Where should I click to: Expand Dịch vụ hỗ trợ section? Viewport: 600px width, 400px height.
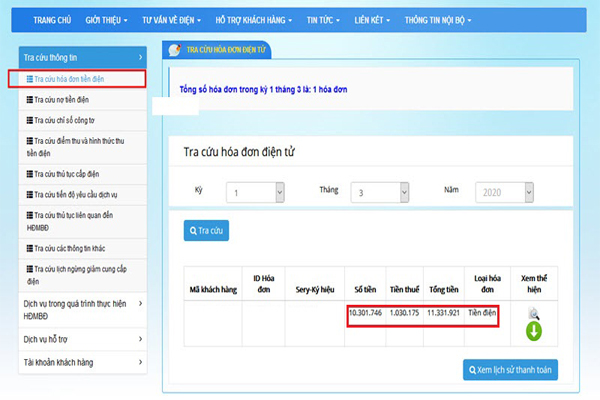(x=82, y=339)
